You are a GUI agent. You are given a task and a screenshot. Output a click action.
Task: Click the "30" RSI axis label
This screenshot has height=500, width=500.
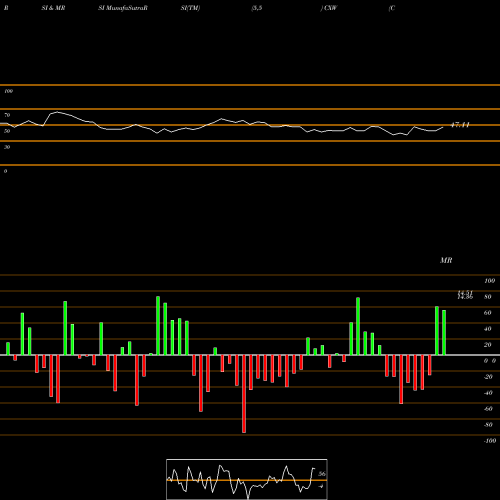click(x=7, y=147)
